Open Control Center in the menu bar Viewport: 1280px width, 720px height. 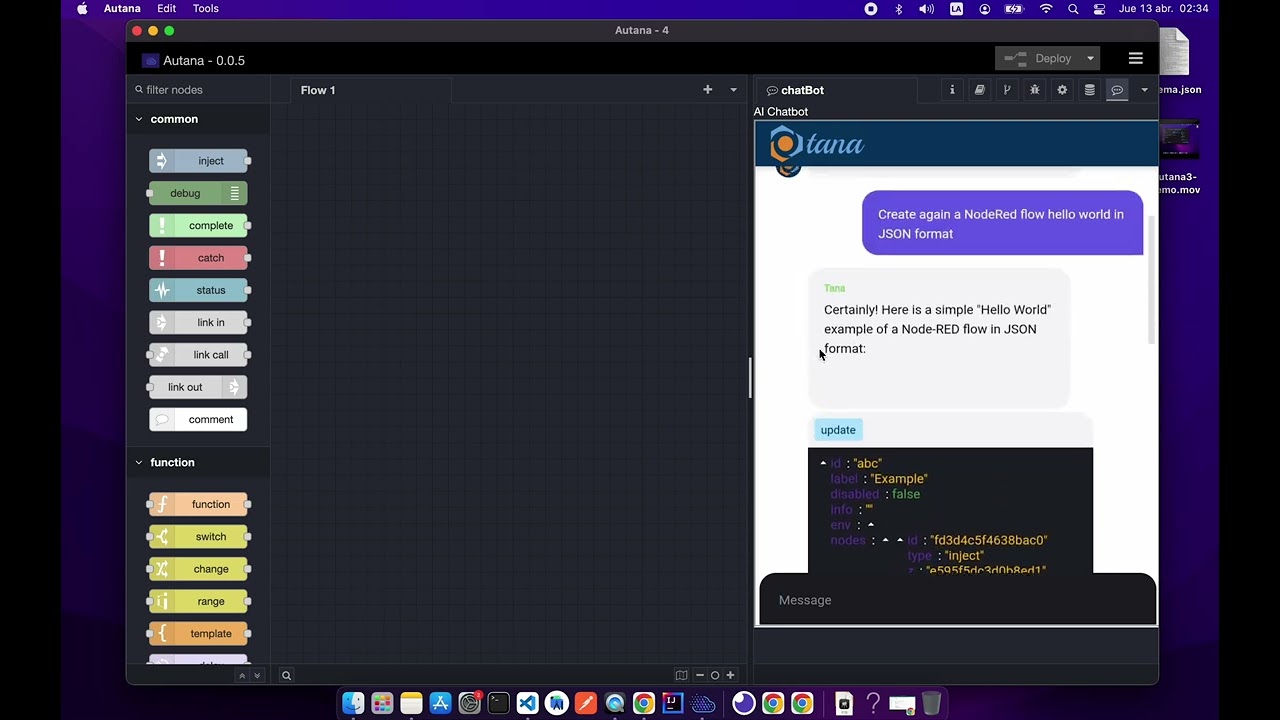point(1100,9)
